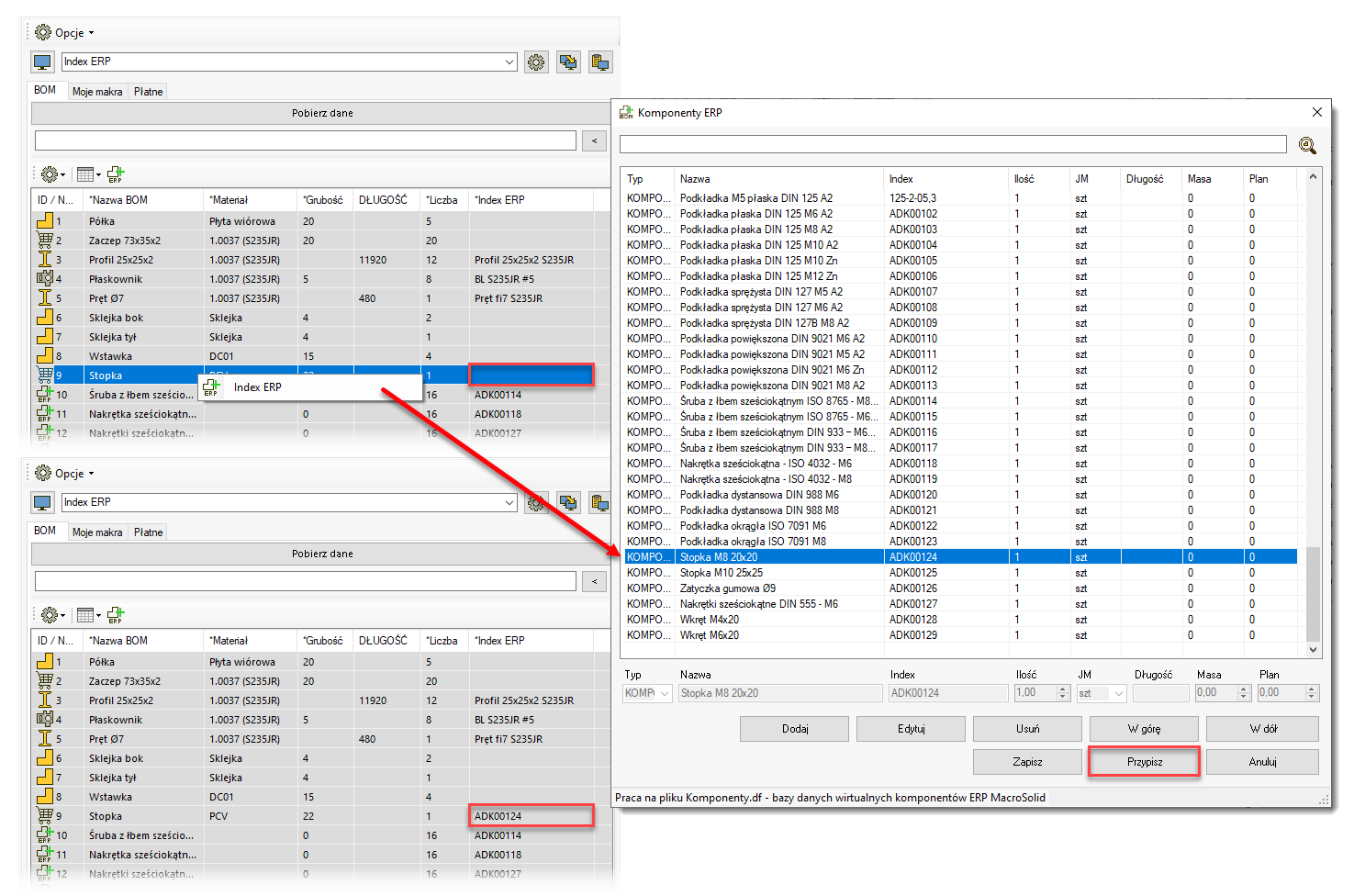
Task: Select Podkładka okrągła ISO 7091 M8 row
Action: 960,542
